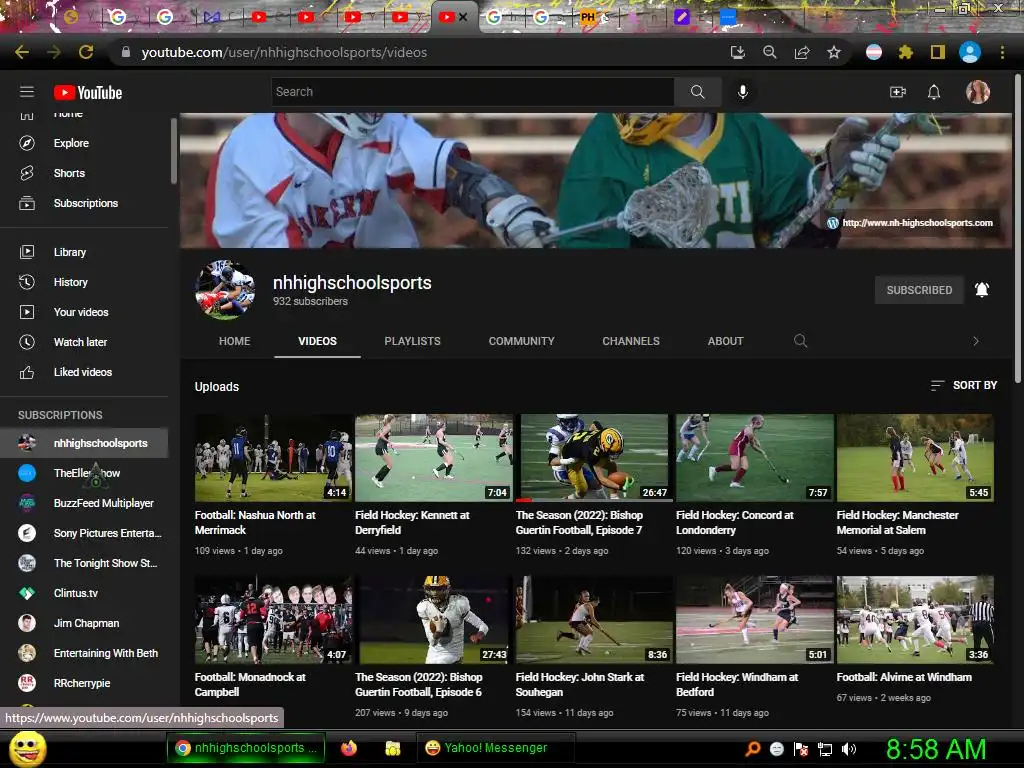This screenshot has height=768, width=1024.
Task: Open the ABOUT tab
Action: 726,341
